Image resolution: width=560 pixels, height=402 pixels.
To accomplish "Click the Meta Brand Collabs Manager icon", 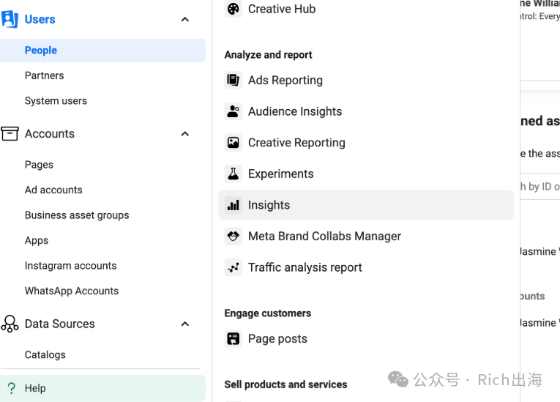I will (233, 236).
